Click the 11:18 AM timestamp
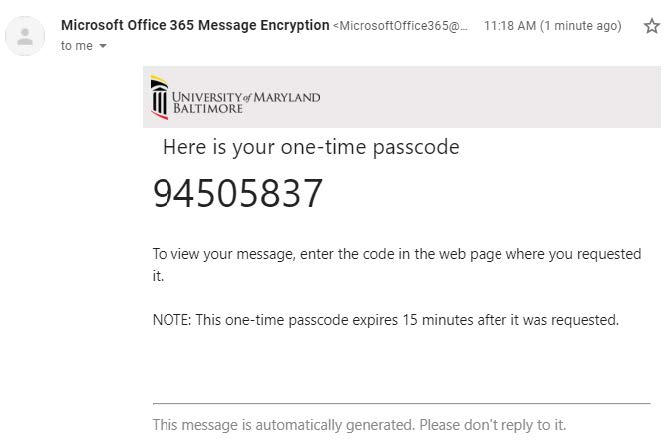The image size is (667, 441). [x=509, y=26]
